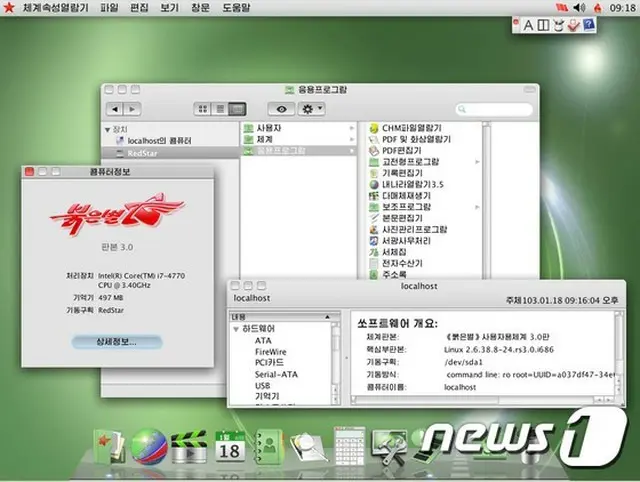Go forward in the 응용프로그람 file window
Viewport: 640px width, 482px height.
tap(132, 109)
